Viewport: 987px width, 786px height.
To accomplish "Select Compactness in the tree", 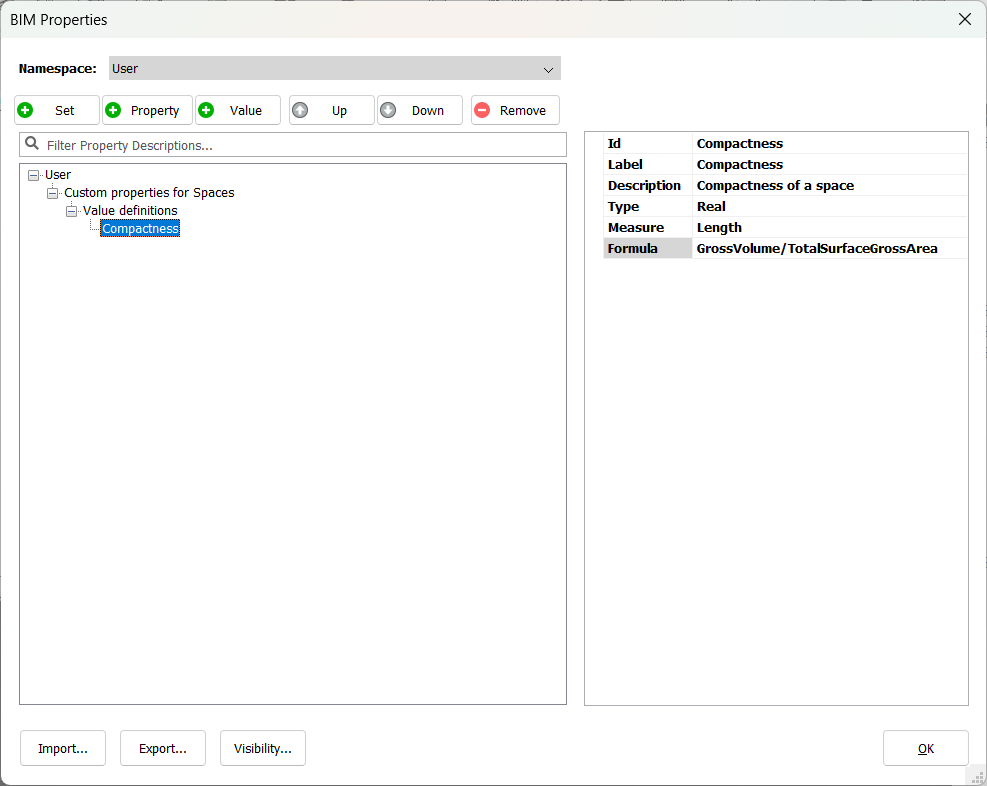I will (140, 229).
